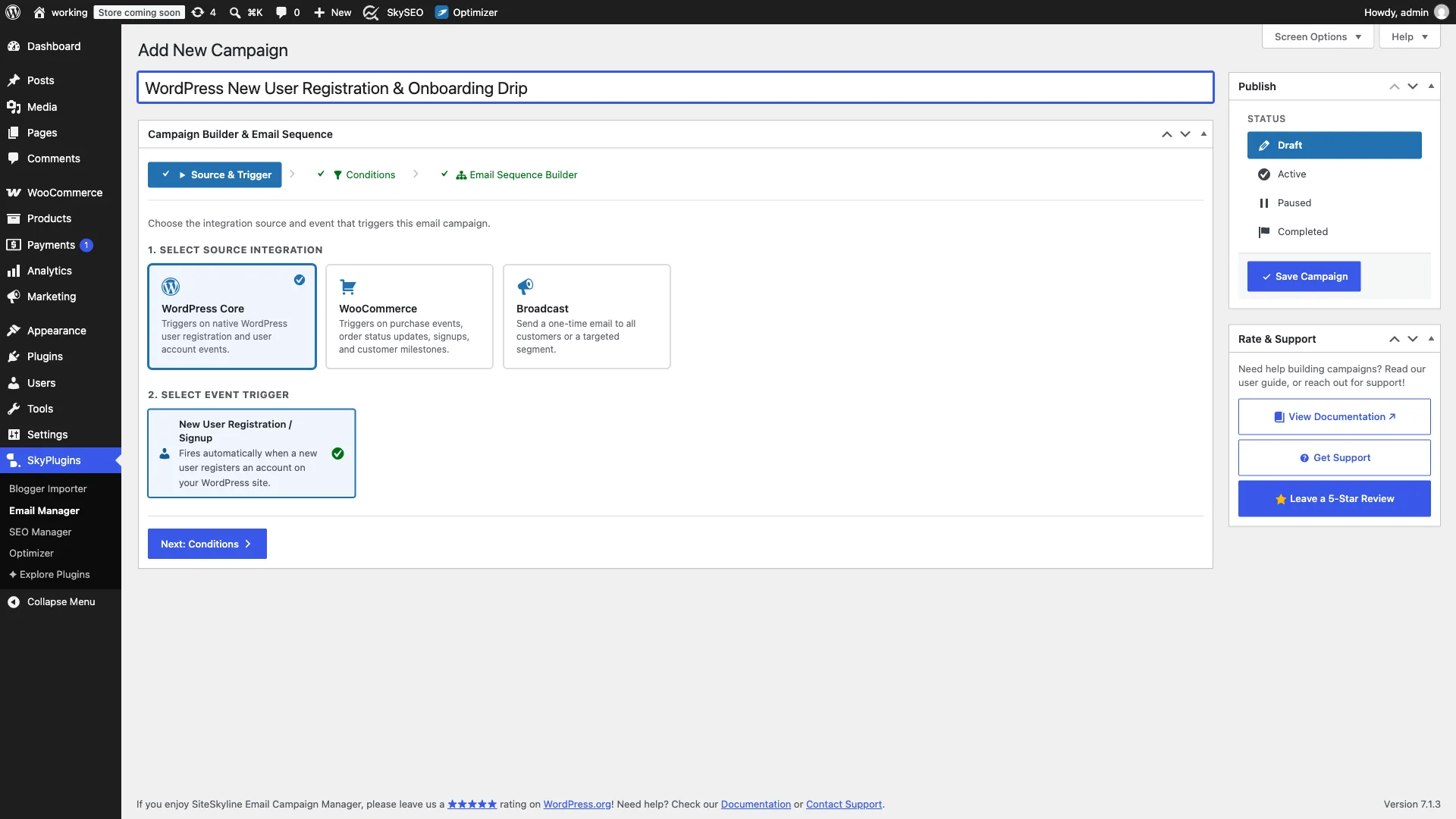Toggle the Publish panel triangle
The image size is (1456, 819).
pos(1431,86)
